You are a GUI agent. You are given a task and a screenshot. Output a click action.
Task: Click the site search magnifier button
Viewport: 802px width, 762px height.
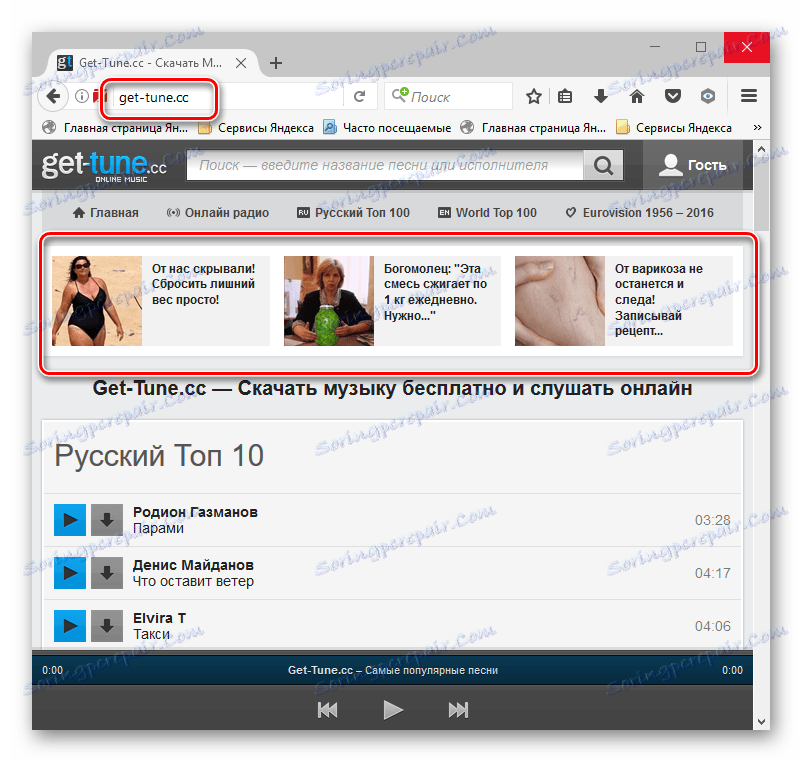click(604, 165)
